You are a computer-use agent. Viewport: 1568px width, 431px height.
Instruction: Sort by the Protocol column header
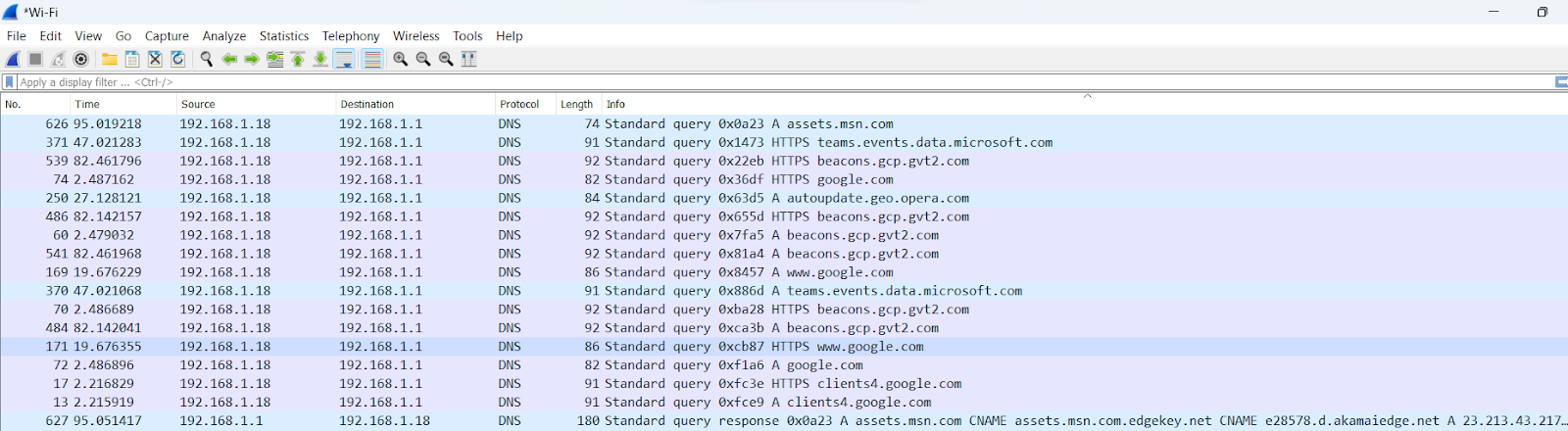click(525, 104)
